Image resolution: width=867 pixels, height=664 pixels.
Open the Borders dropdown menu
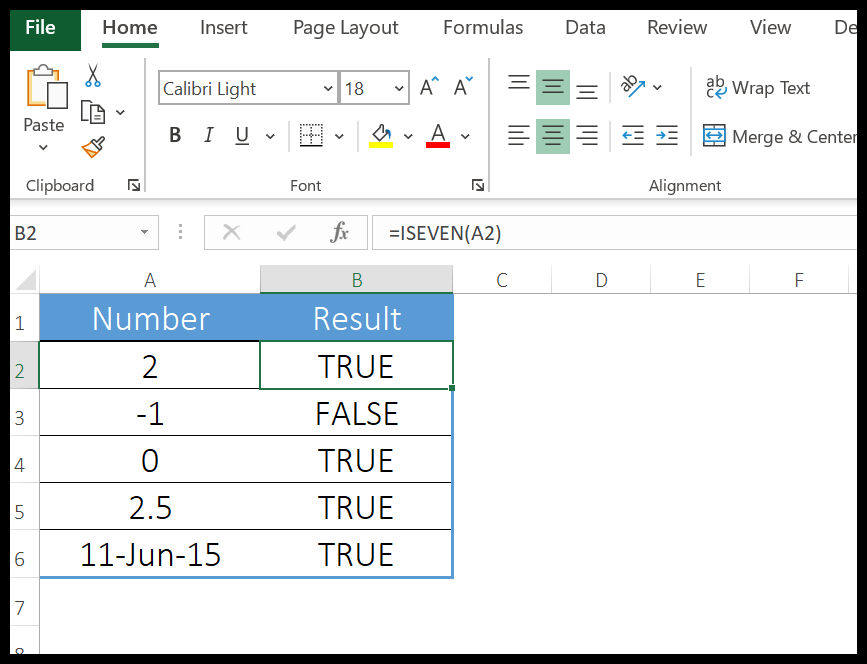337,135
